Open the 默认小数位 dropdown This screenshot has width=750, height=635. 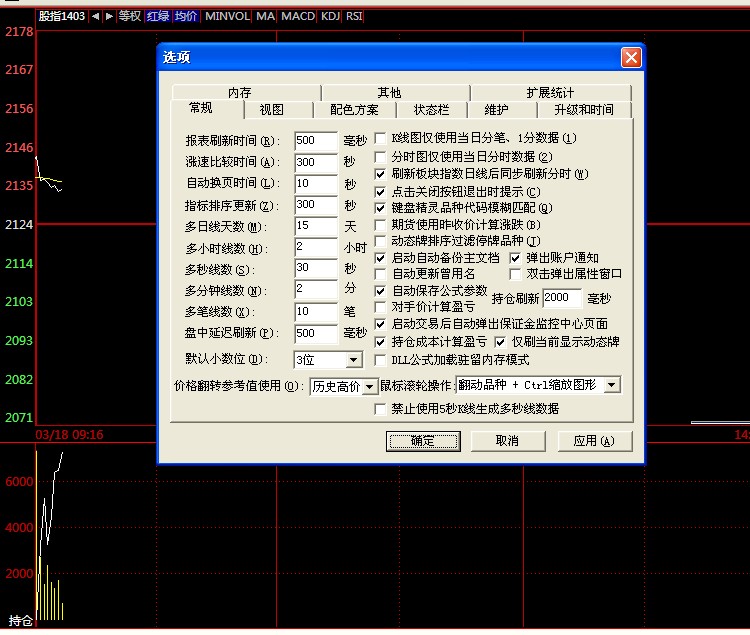(x=353, y=359)
